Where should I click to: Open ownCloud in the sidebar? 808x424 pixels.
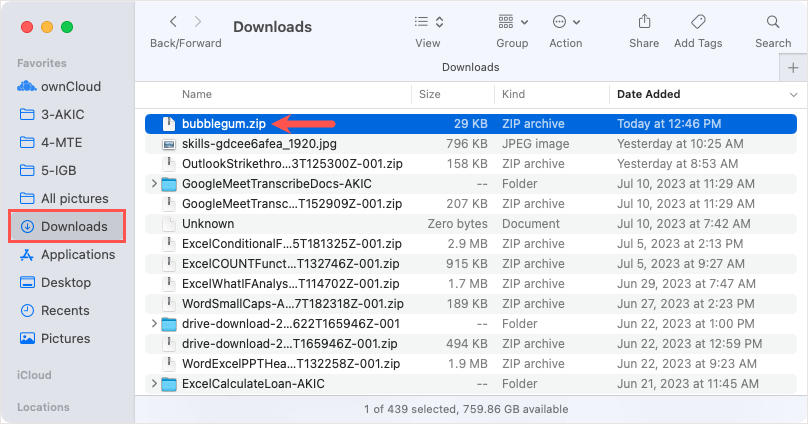click(70, 87)
